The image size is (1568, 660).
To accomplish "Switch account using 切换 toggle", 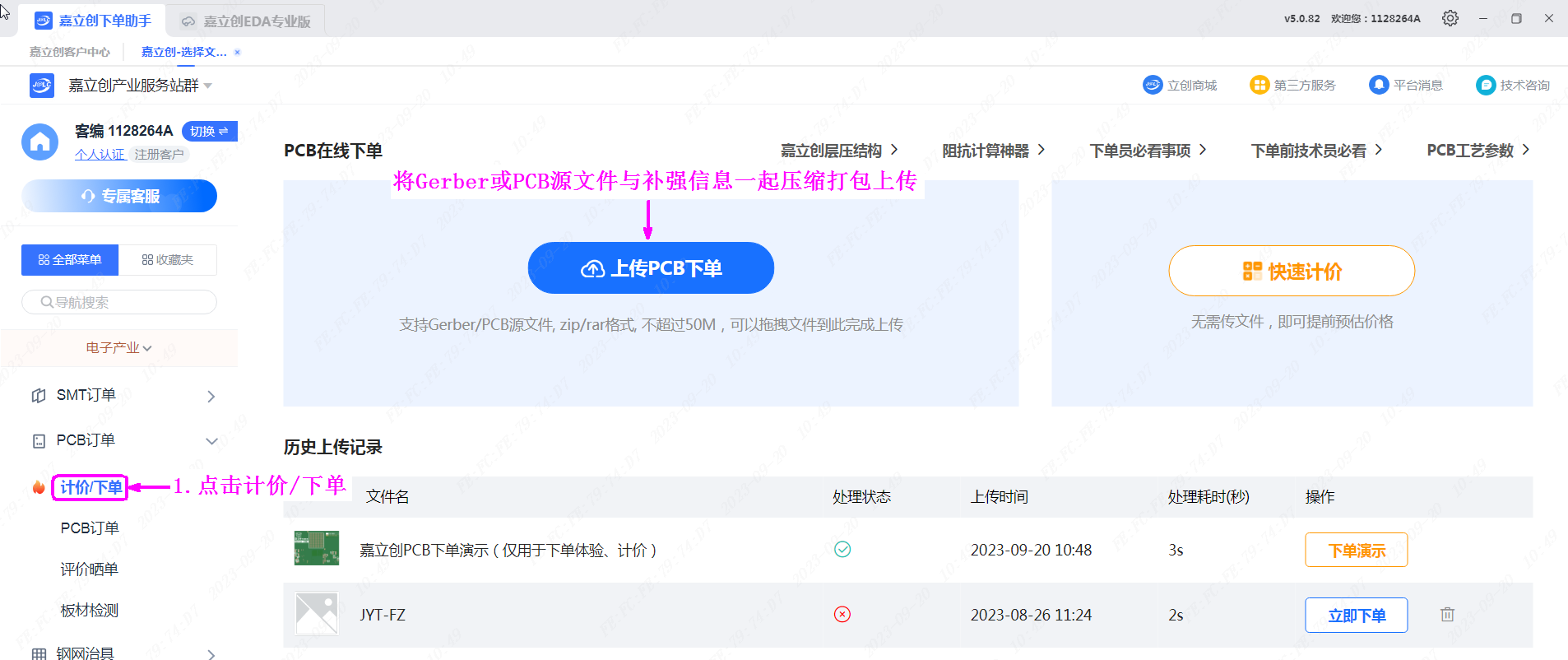I will (209, 132).
